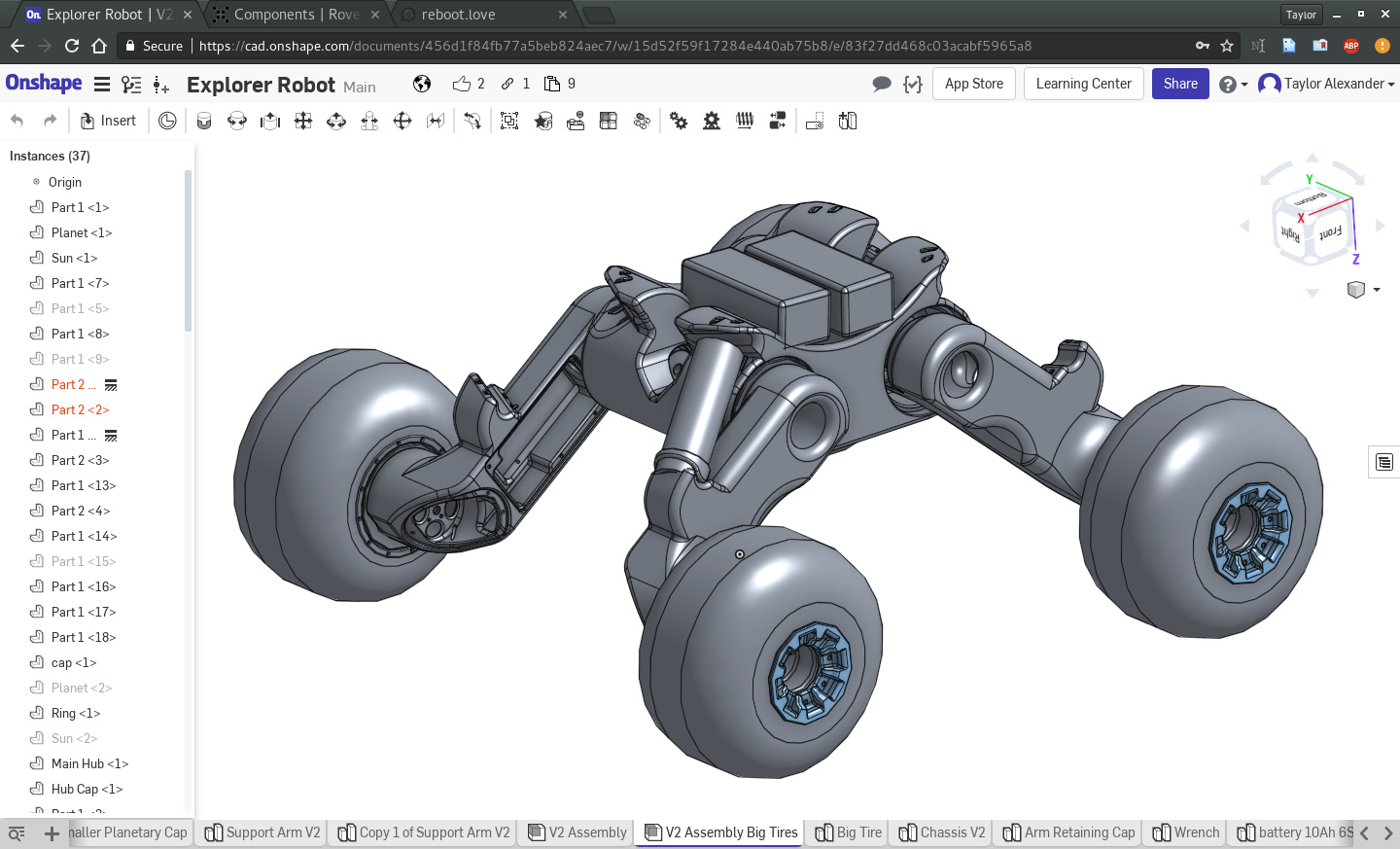
Task: Open the help menu dropdown
Action: point(1233,85)
